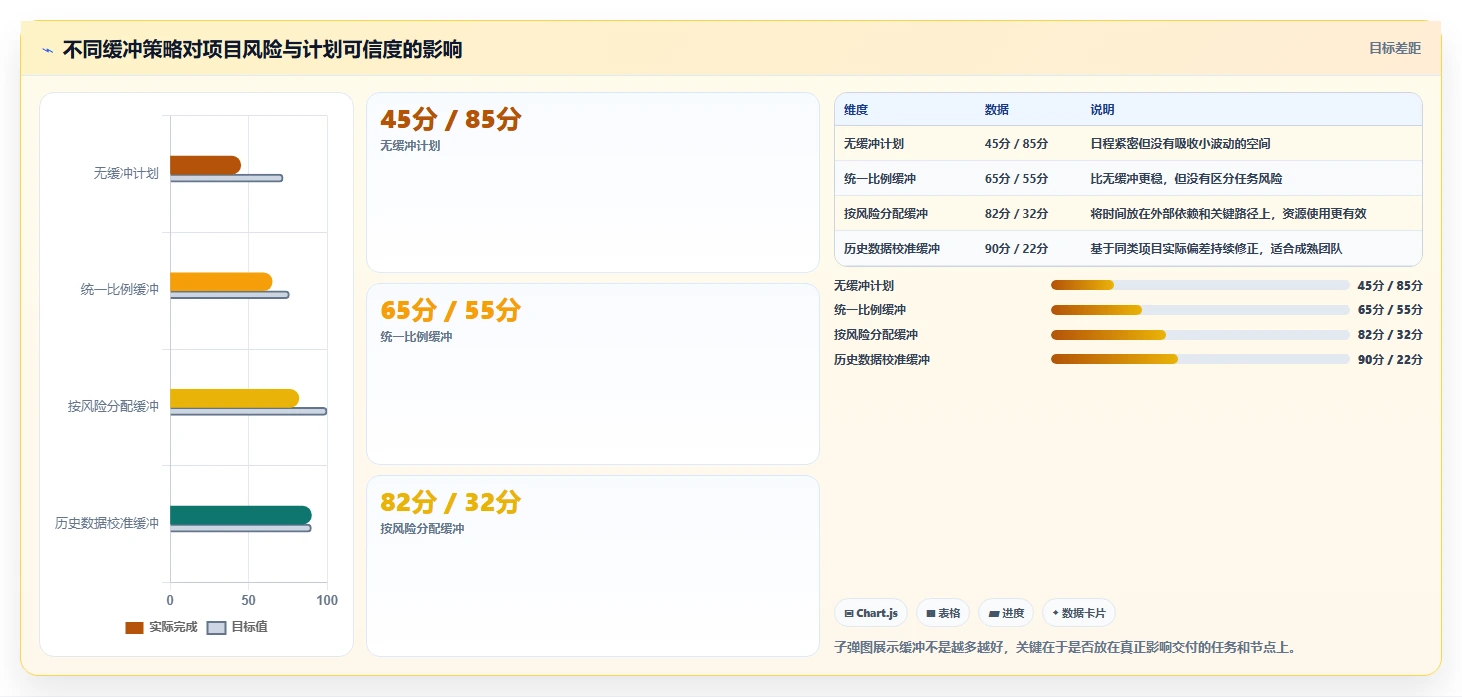Click progress value 45分 / 85分 at right
This screenshot has height=697, width=1462.
[1390, 286]
